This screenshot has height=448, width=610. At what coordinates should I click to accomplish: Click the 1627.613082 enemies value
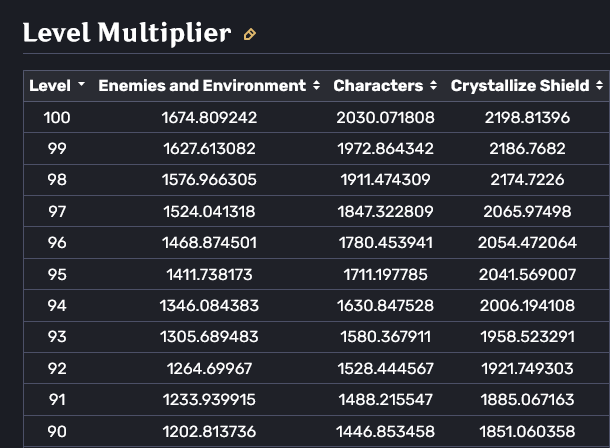209,149
